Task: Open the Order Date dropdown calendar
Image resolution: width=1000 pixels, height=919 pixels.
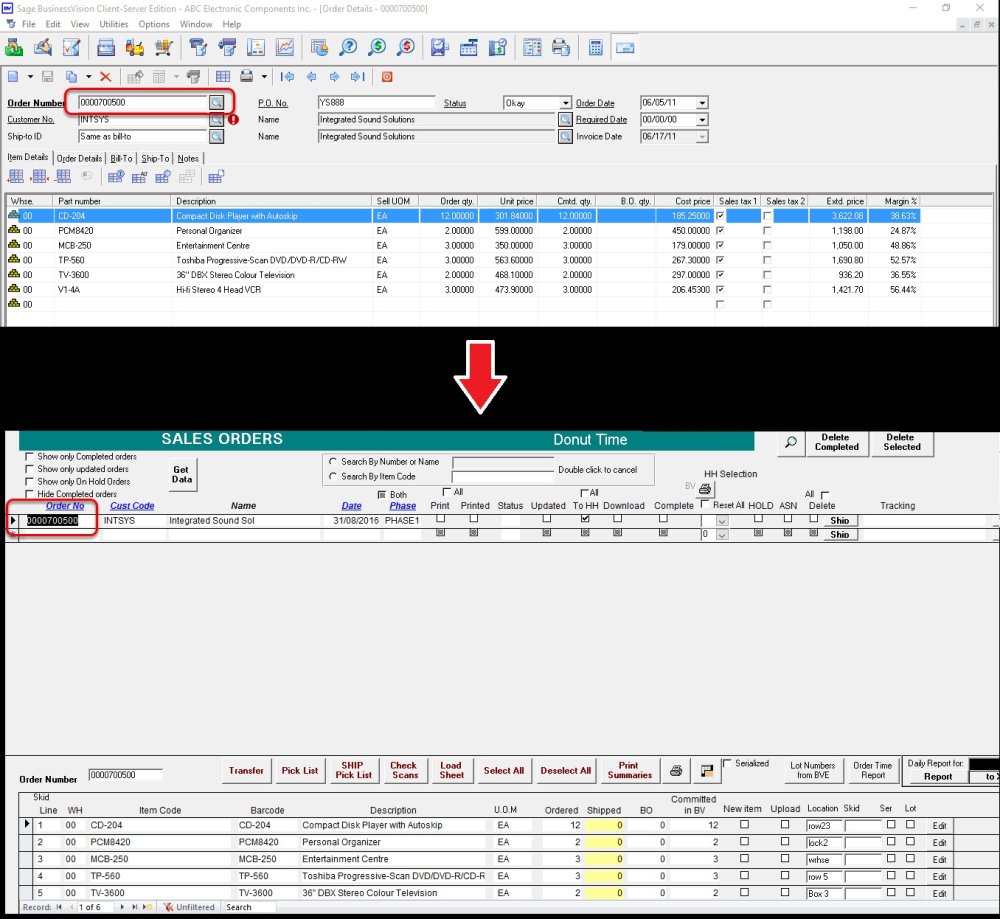Action: (702, 103)
